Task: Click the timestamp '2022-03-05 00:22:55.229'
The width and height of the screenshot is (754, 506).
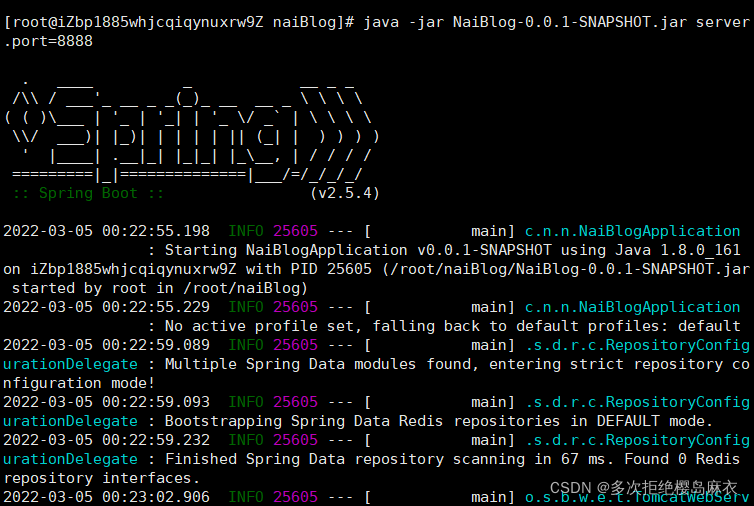Action: pos(107,307)
